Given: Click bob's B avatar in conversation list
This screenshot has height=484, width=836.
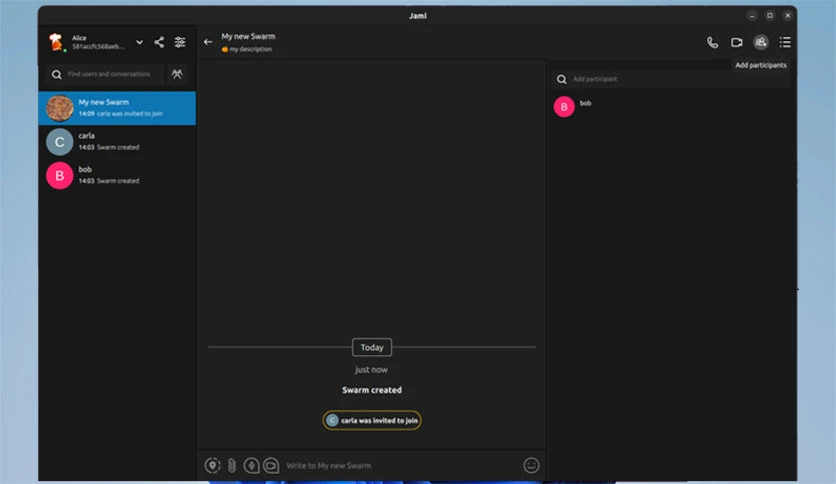Looking at the screenshot, I should coord(60,175).
